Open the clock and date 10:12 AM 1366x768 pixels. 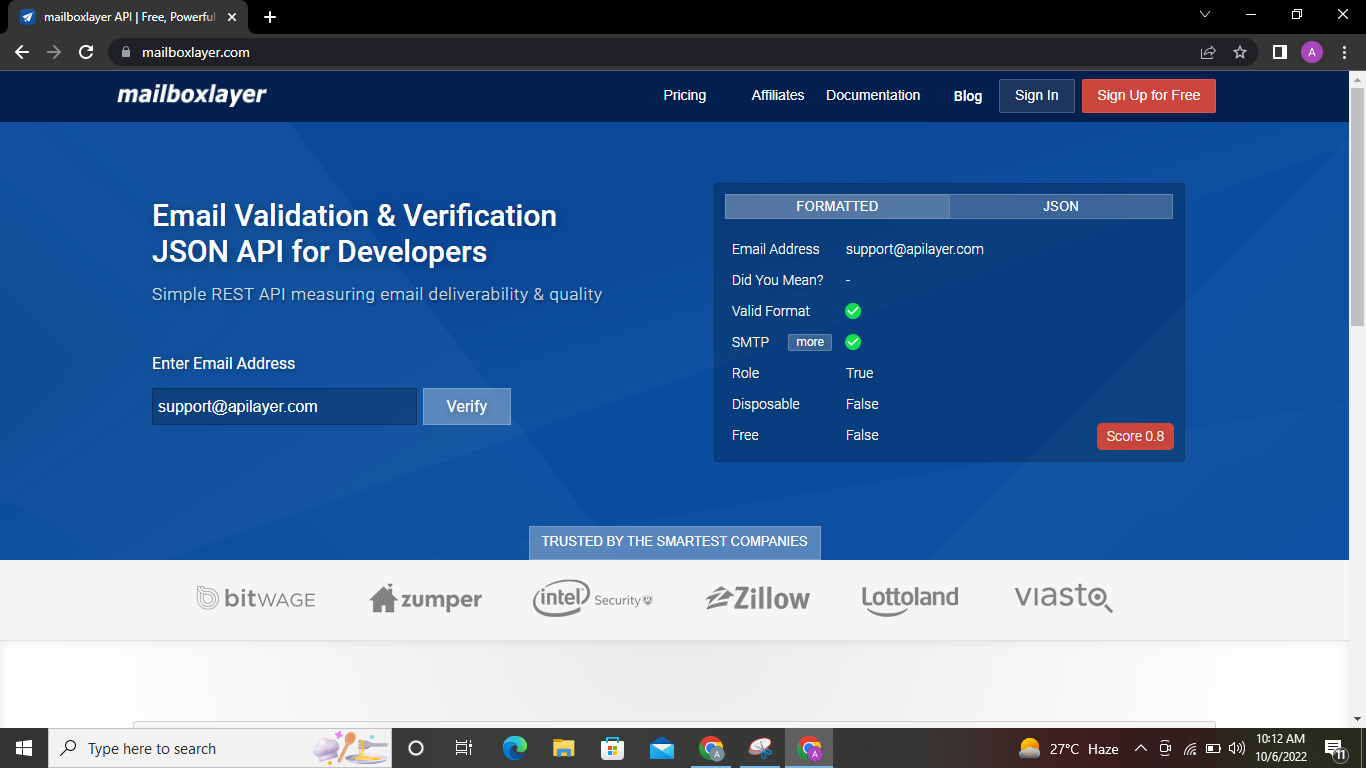pos(1281,748)
